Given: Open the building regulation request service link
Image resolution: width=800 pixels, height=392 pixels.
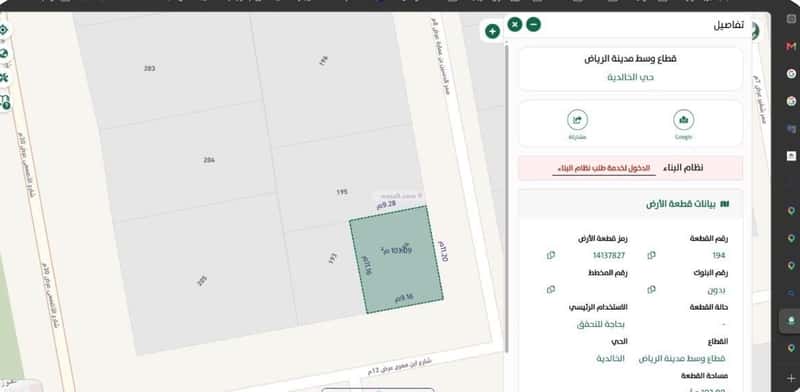Looking at the screenshot, I should (604, 168).
